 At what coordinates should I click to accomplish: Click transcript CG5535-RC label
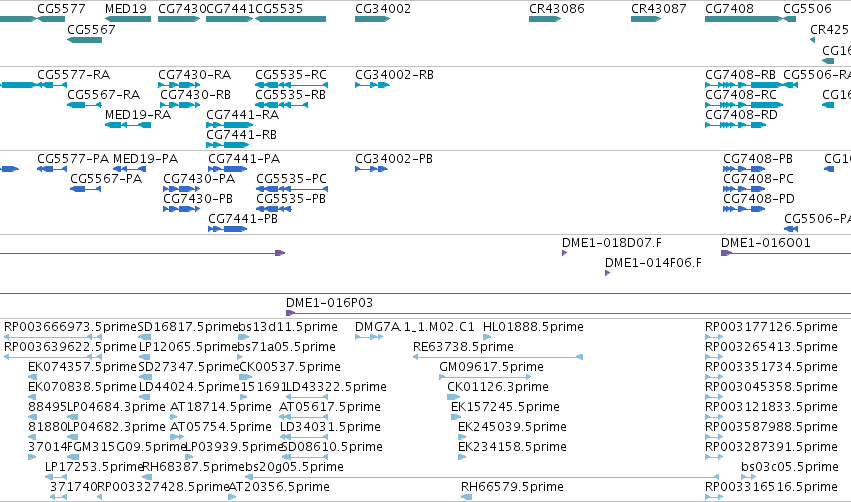coord(291,74)
